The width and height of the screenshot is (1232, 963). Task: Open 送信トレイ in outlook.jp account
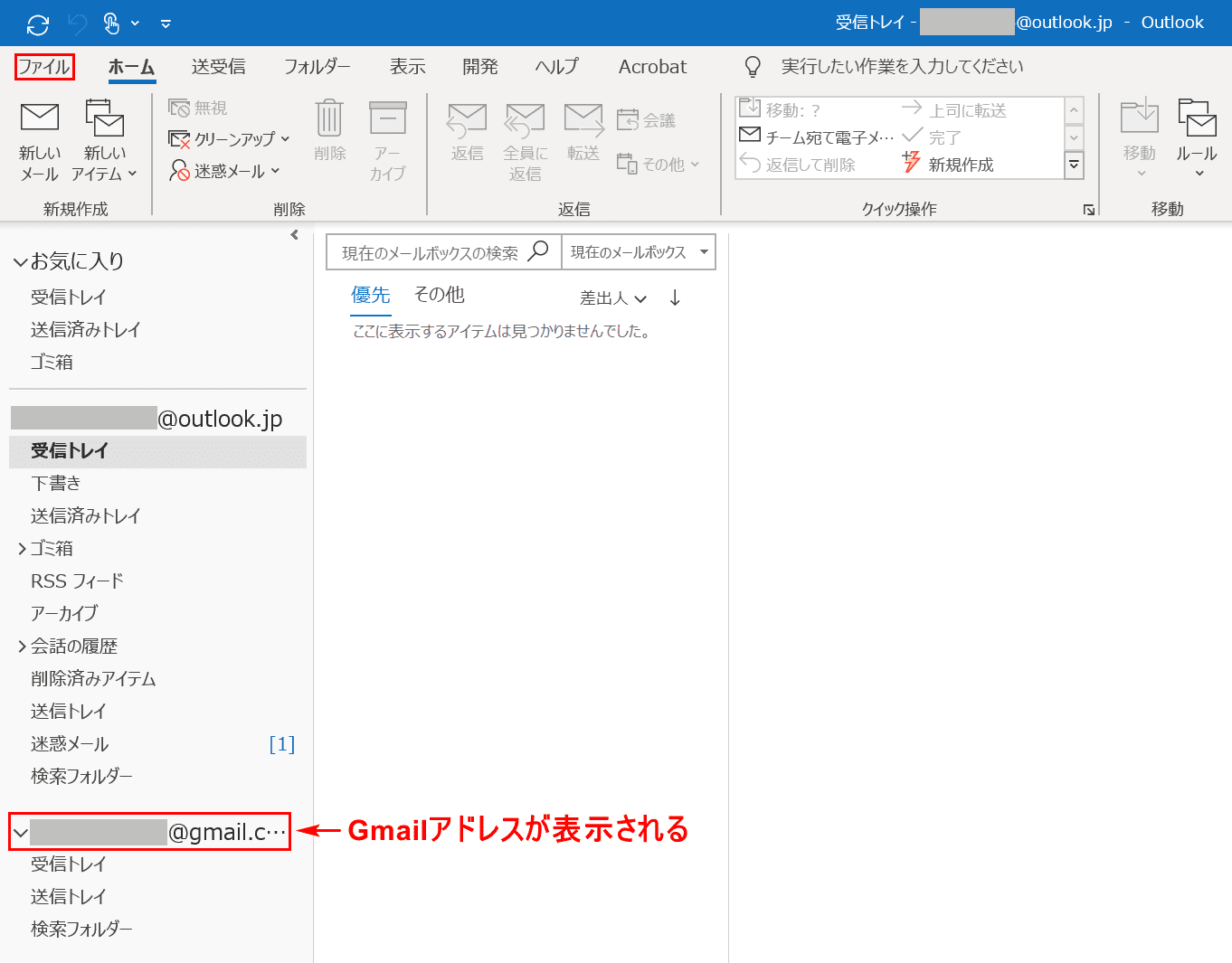(x=69, y=711)
